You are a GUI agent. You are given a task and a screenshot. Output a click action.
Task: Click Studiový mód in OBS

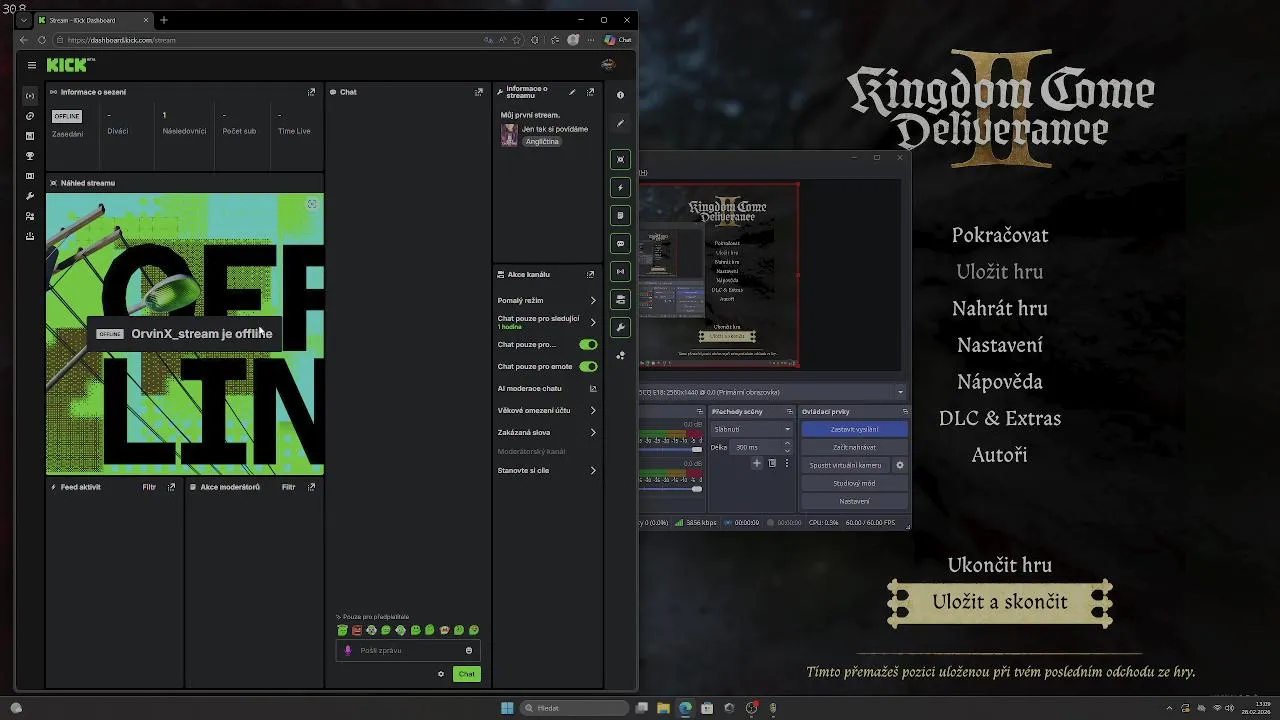click(x=854, y=483)
